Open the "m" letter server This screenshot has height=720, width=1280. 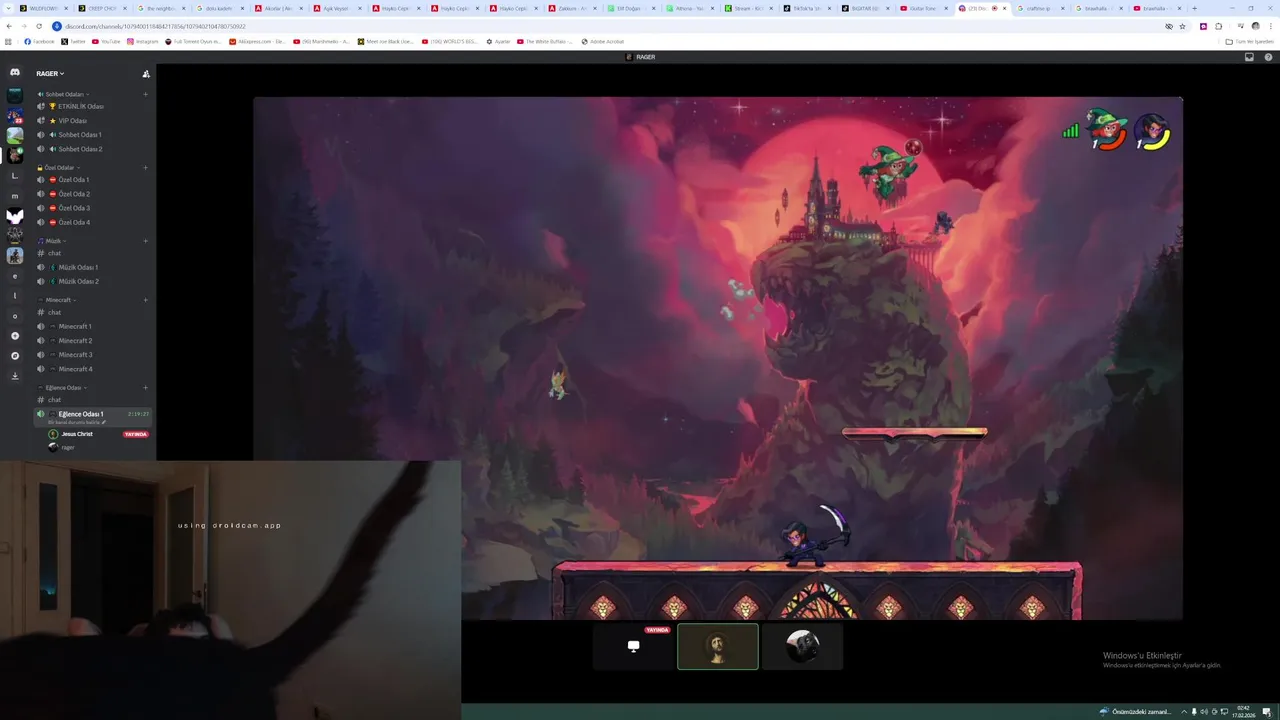pos(15,196)
